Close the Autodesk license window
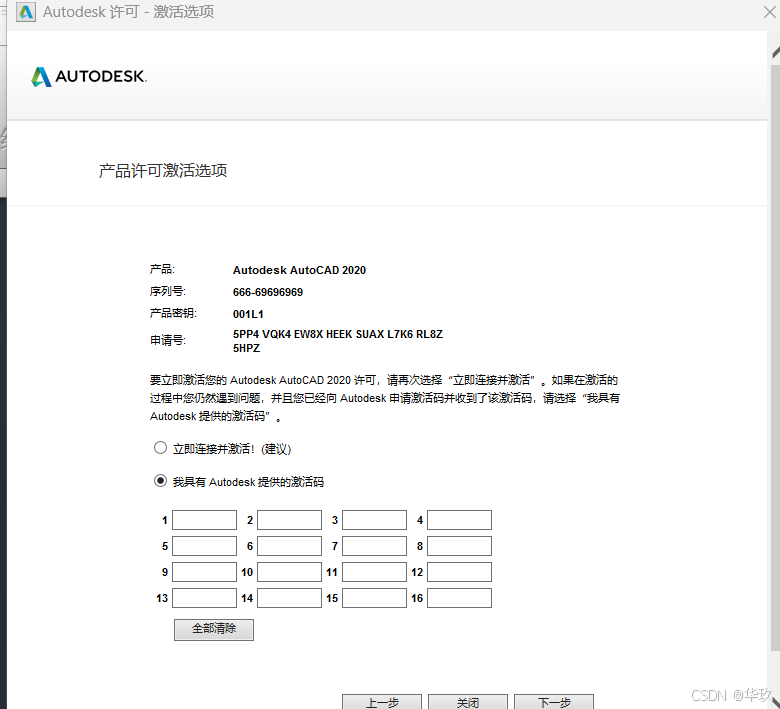This screenshot has height=709, width=780. 770,12
